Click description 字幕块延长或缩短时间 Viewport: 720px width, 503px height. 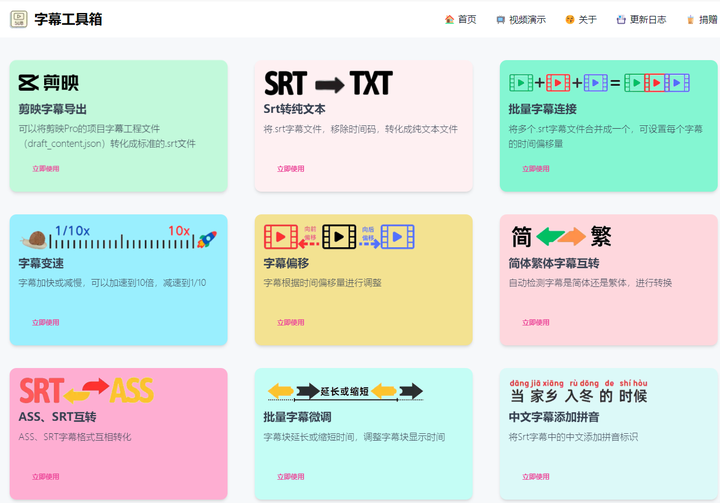354,437
